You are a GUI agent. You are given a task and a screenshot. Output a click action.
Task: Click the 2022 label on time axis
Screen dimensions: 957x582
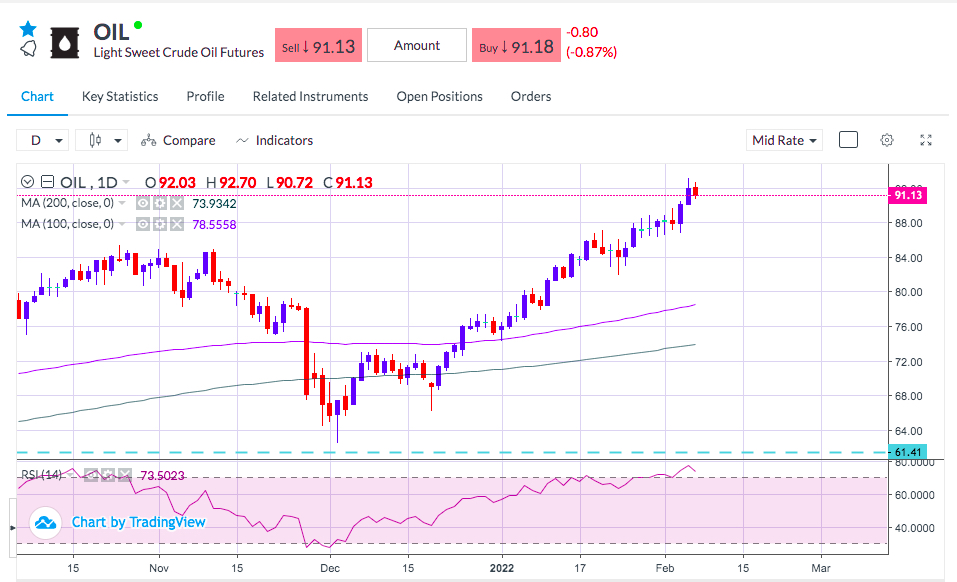(502, 568)
